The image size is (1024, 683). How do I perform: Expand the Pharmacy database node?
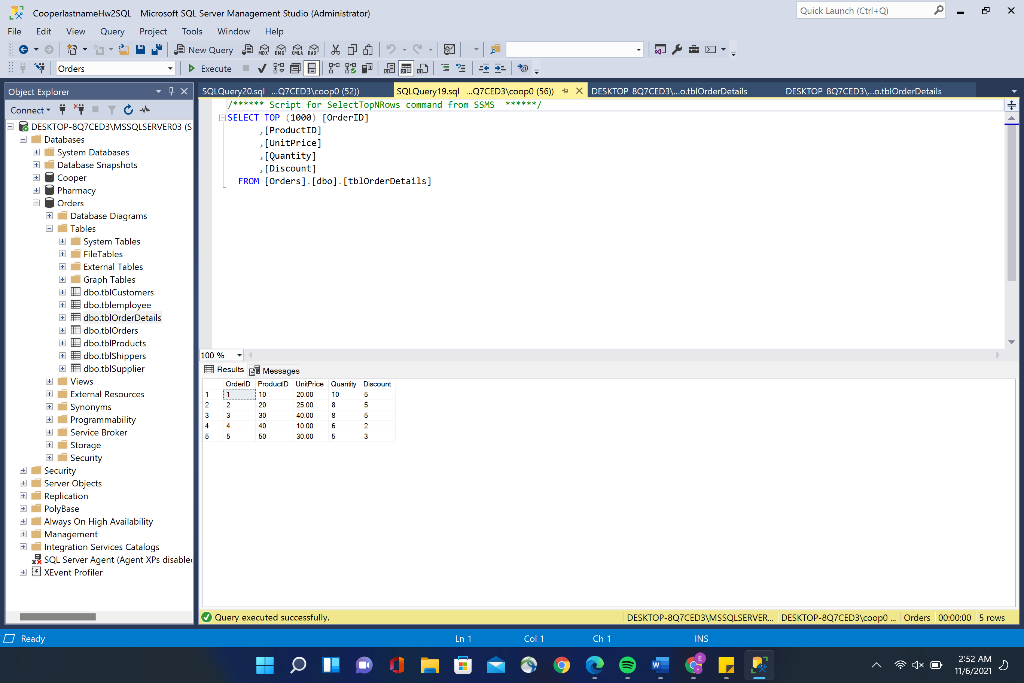[37, 191]
